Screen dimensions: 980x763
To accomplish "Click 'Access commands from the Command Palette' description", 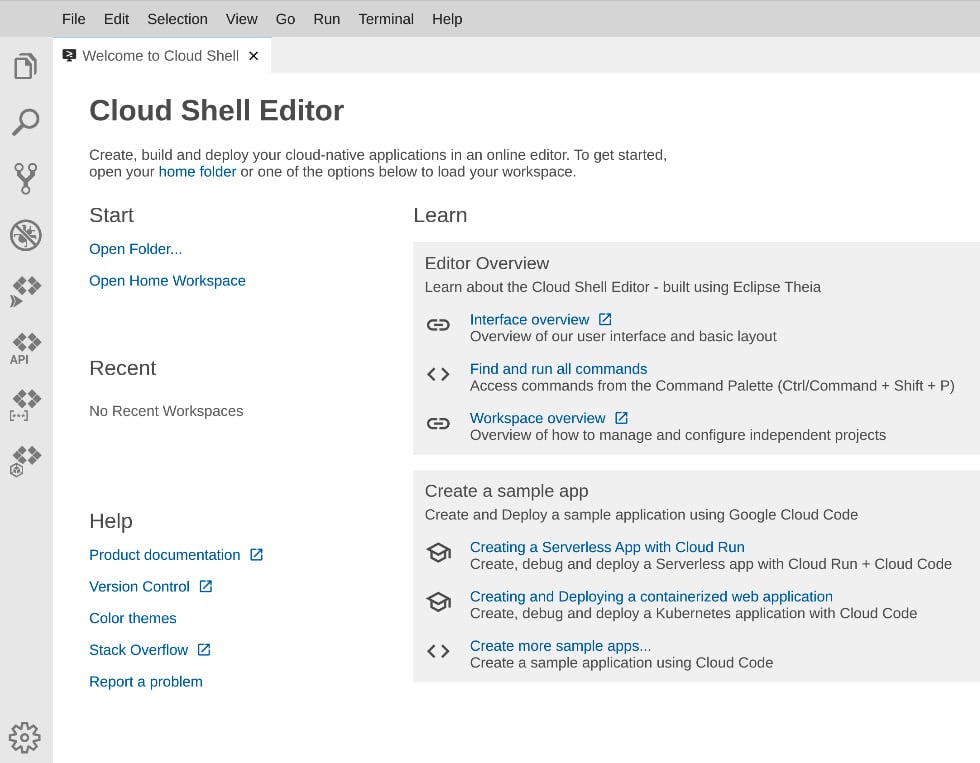I will [712, 386].
